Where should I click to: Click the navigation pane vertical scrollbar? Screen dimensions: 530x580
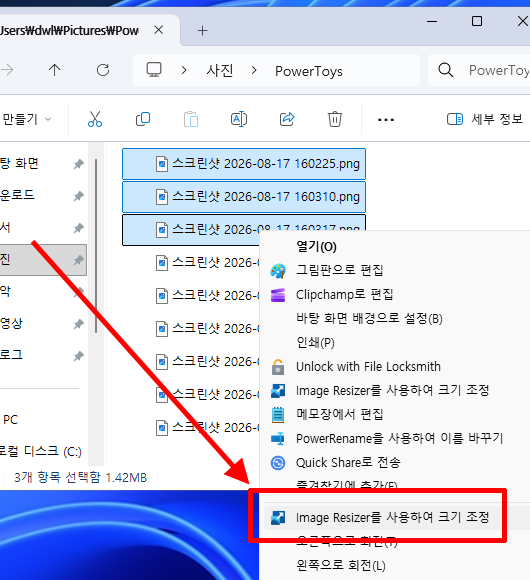96,246
